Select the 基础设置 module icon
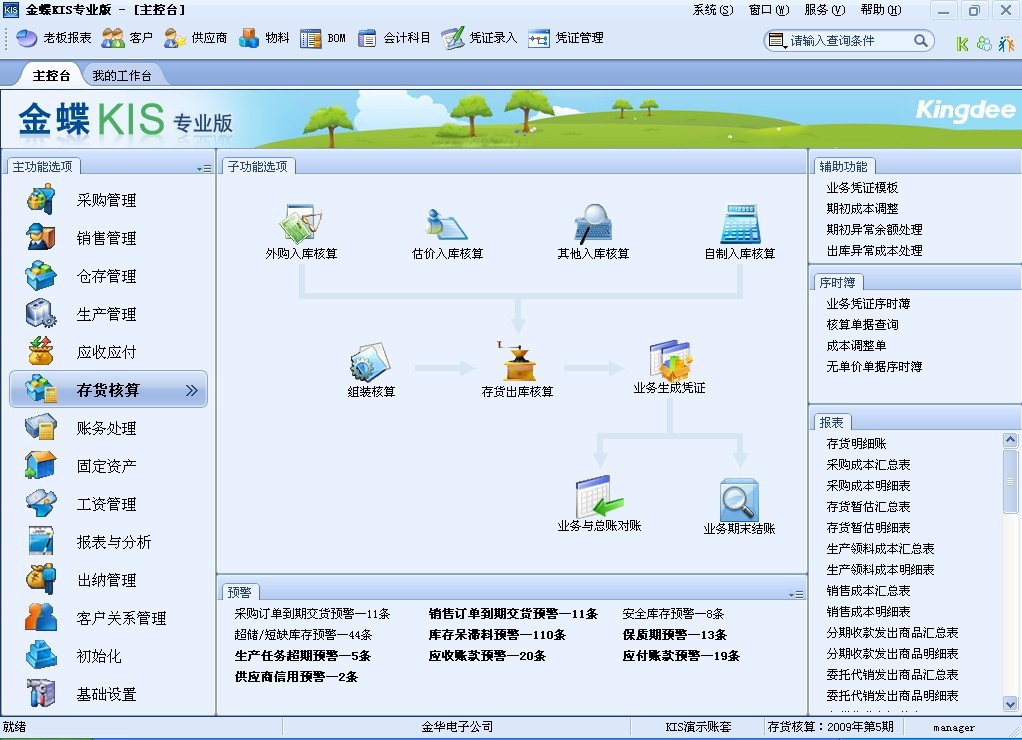 [40, 692]
